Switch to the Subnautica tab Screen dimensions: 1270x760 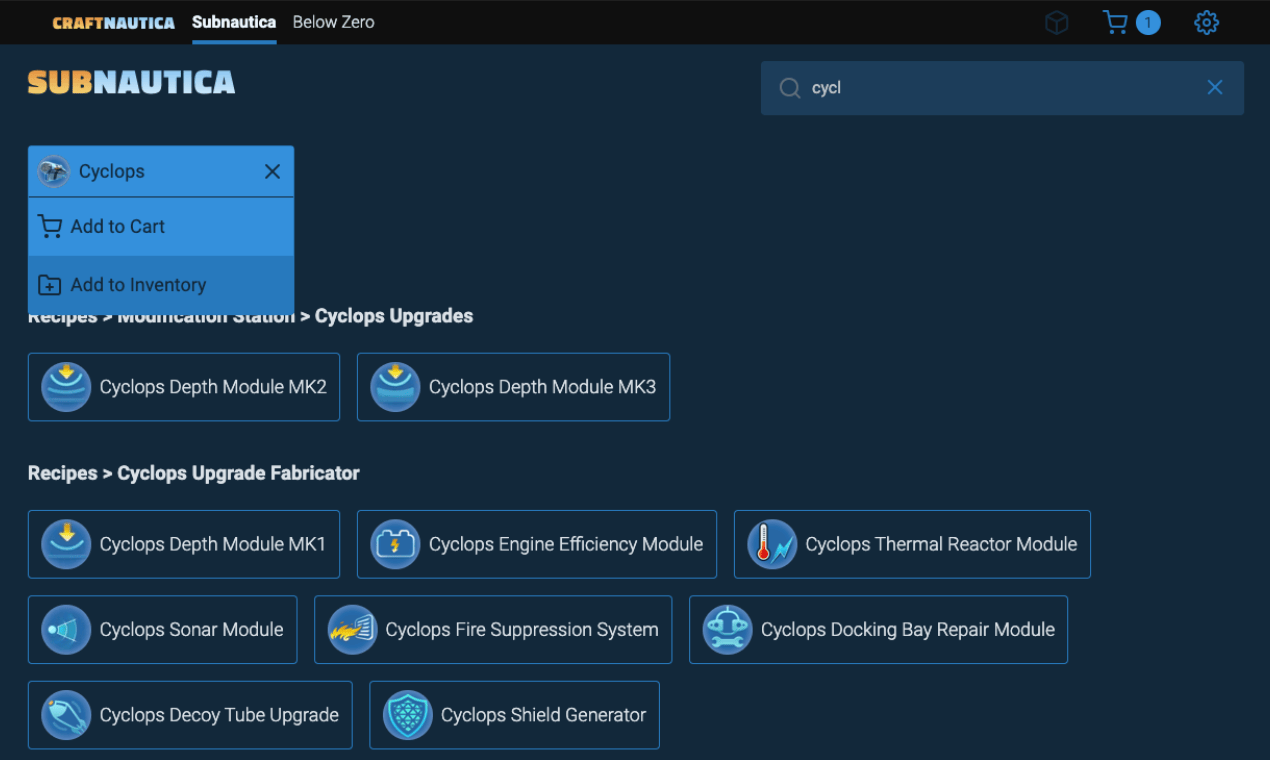234,22
